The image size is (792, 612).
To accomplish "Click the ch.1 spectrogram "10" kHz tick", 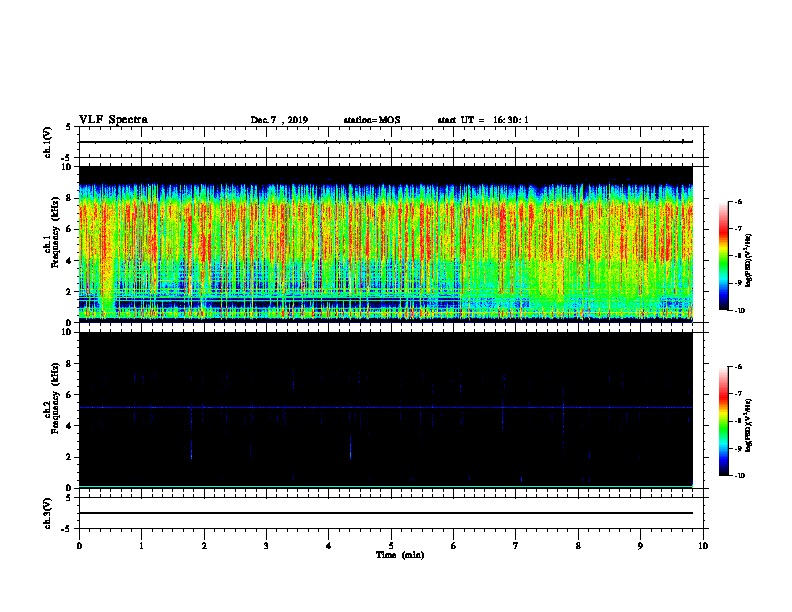I will tap(68, 167).
